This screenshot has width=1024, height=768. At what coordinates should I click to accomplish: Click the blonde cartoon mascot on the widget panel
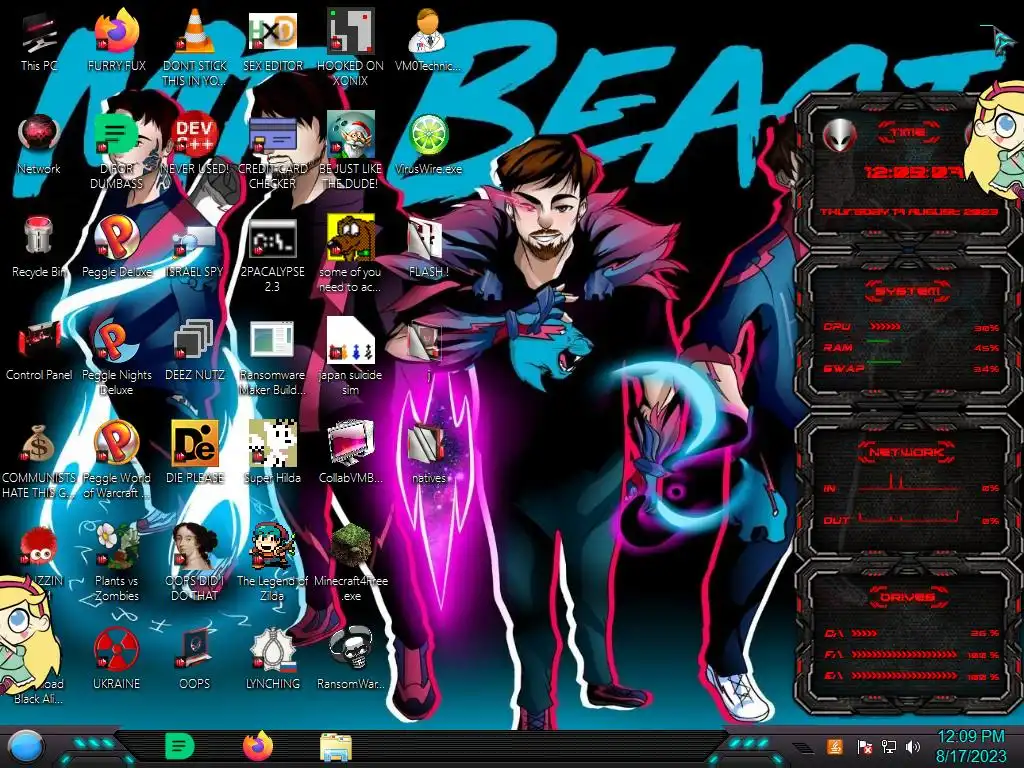point(998,140)
